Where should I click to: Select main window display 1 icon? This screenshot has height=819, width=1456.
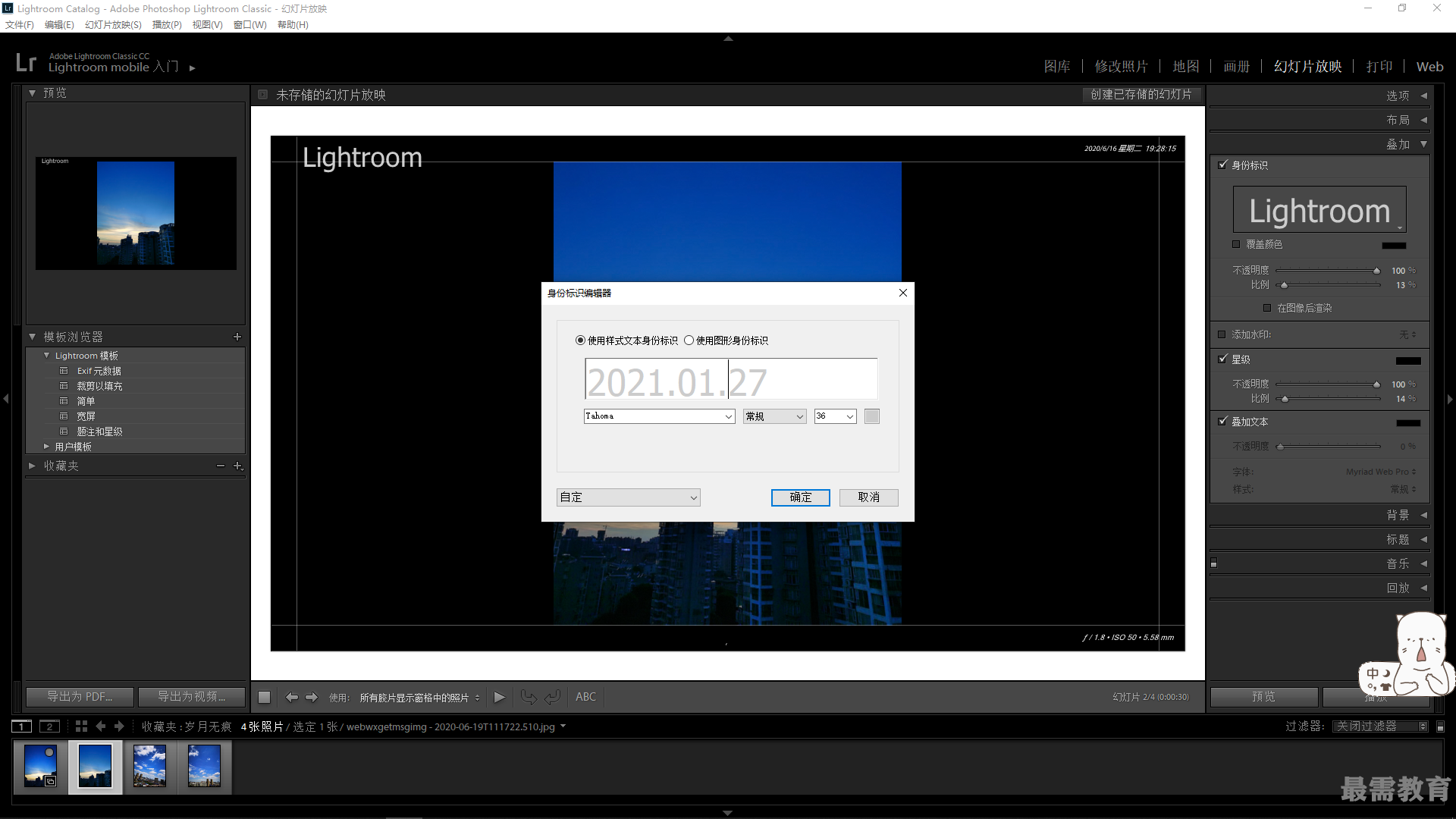(x=22, y=726)
